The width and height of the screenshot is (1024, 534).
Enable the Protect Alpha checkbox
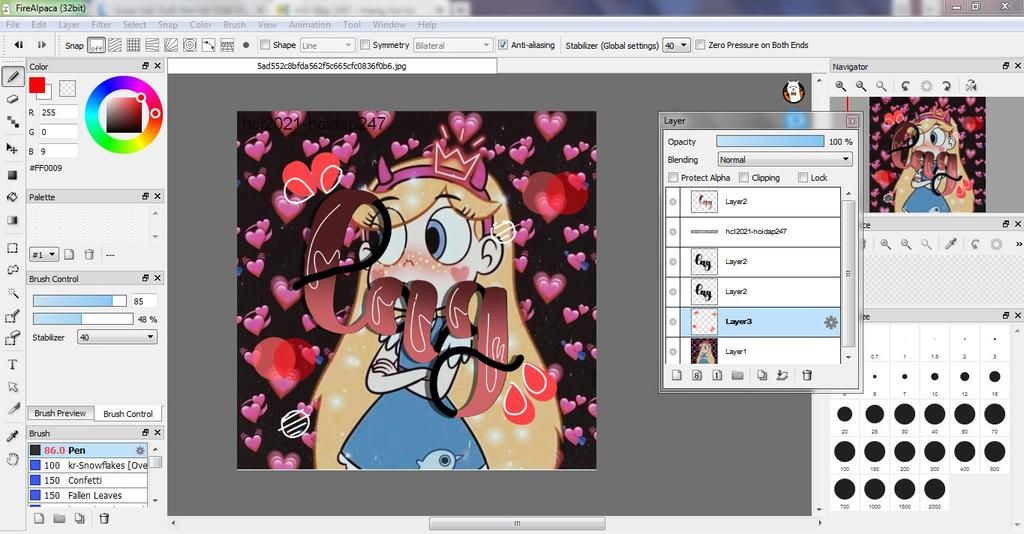673,178
